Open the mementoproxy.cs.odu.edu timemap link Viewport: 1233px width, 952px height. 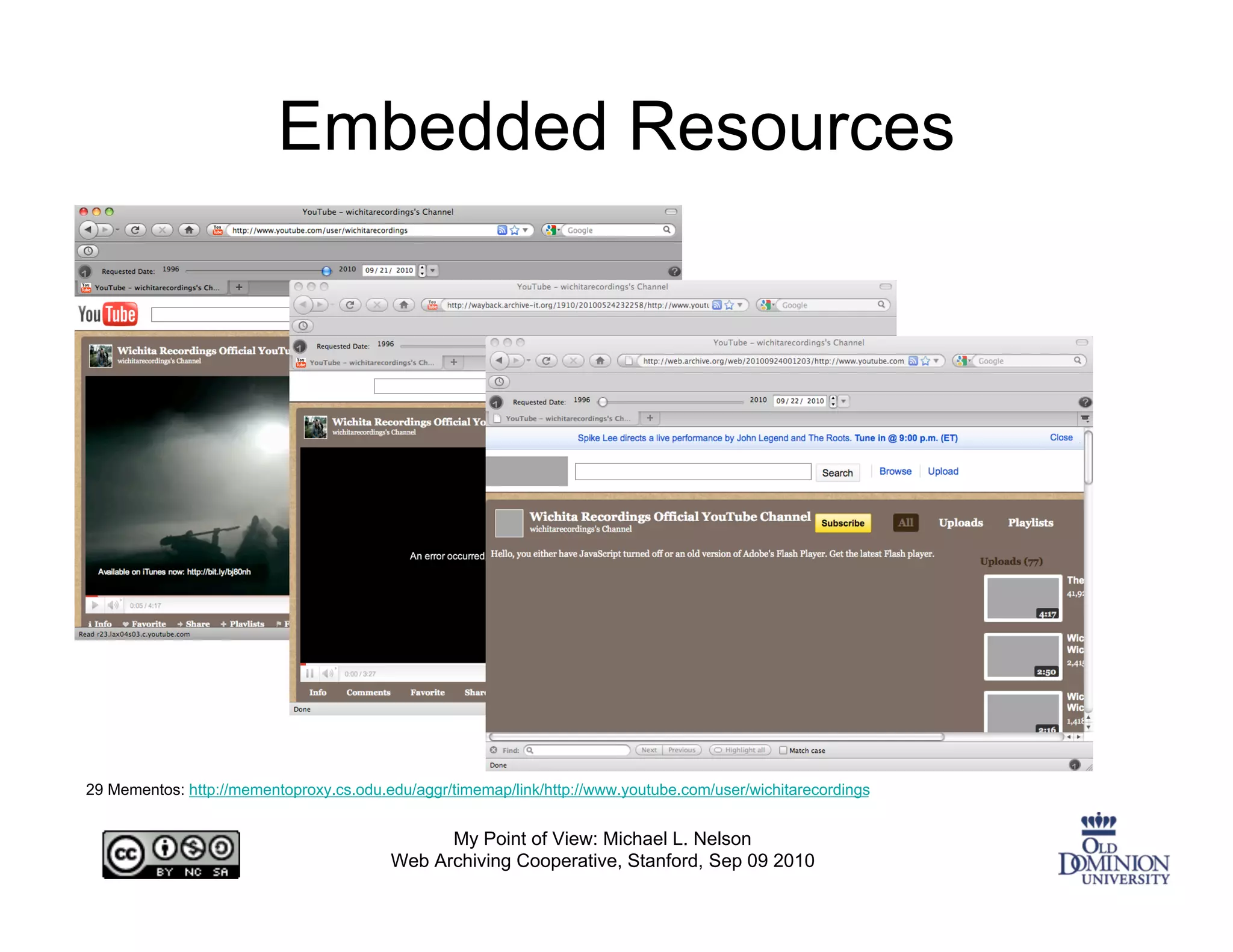[x=529, y=790]
